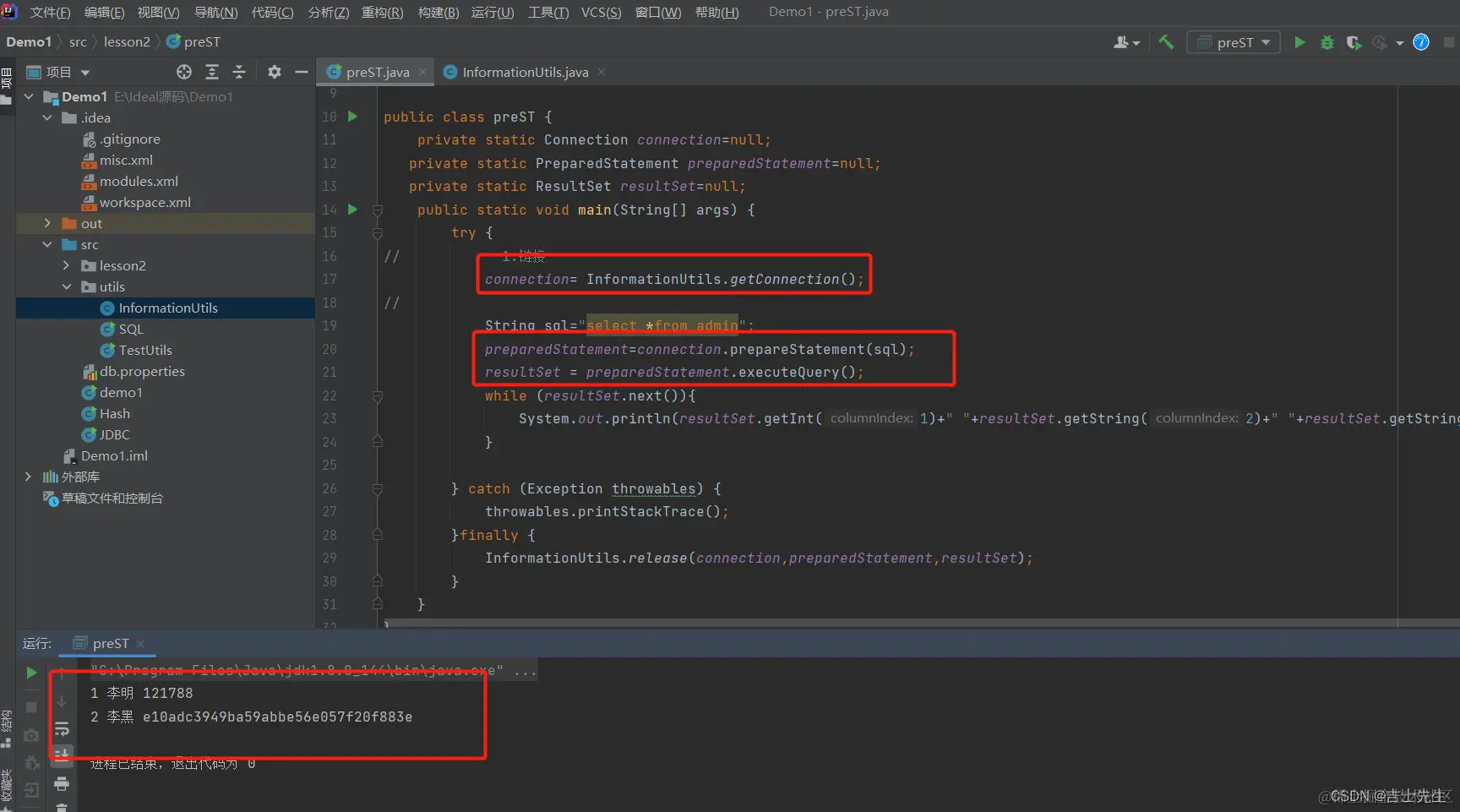Expand all nodes in project panel
Screen dimensions: 1460x812
tap(212, 72)
